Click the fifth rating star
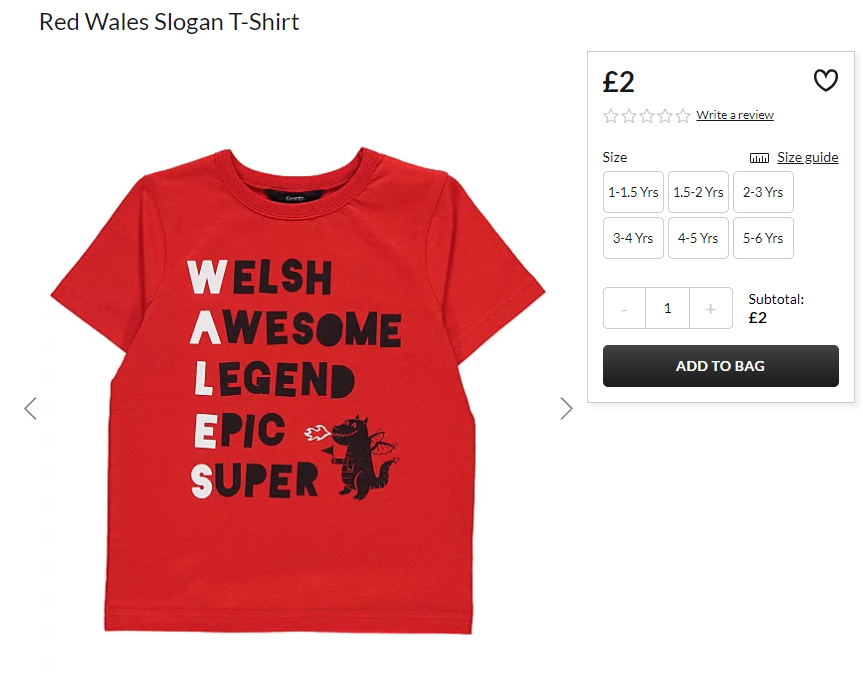The image size is (863, 681). [683, 116]
